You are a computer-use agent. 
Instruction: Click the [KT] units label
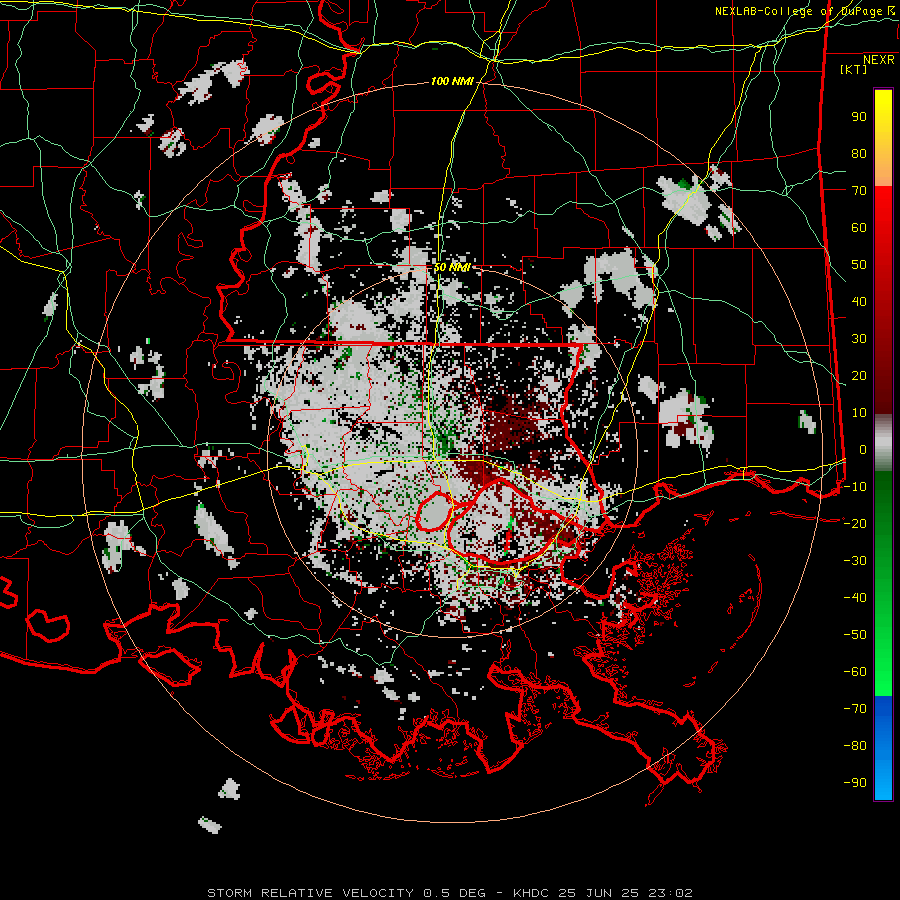pyautogui.click(x=854, y=69)
